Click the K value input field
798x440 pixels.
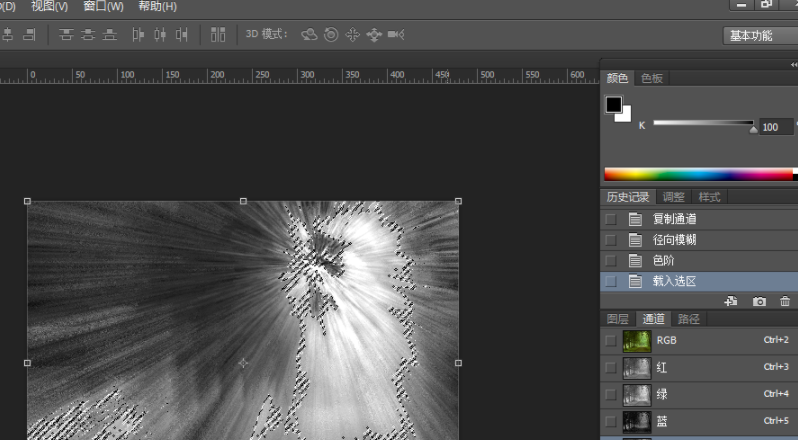click(776, 127)
